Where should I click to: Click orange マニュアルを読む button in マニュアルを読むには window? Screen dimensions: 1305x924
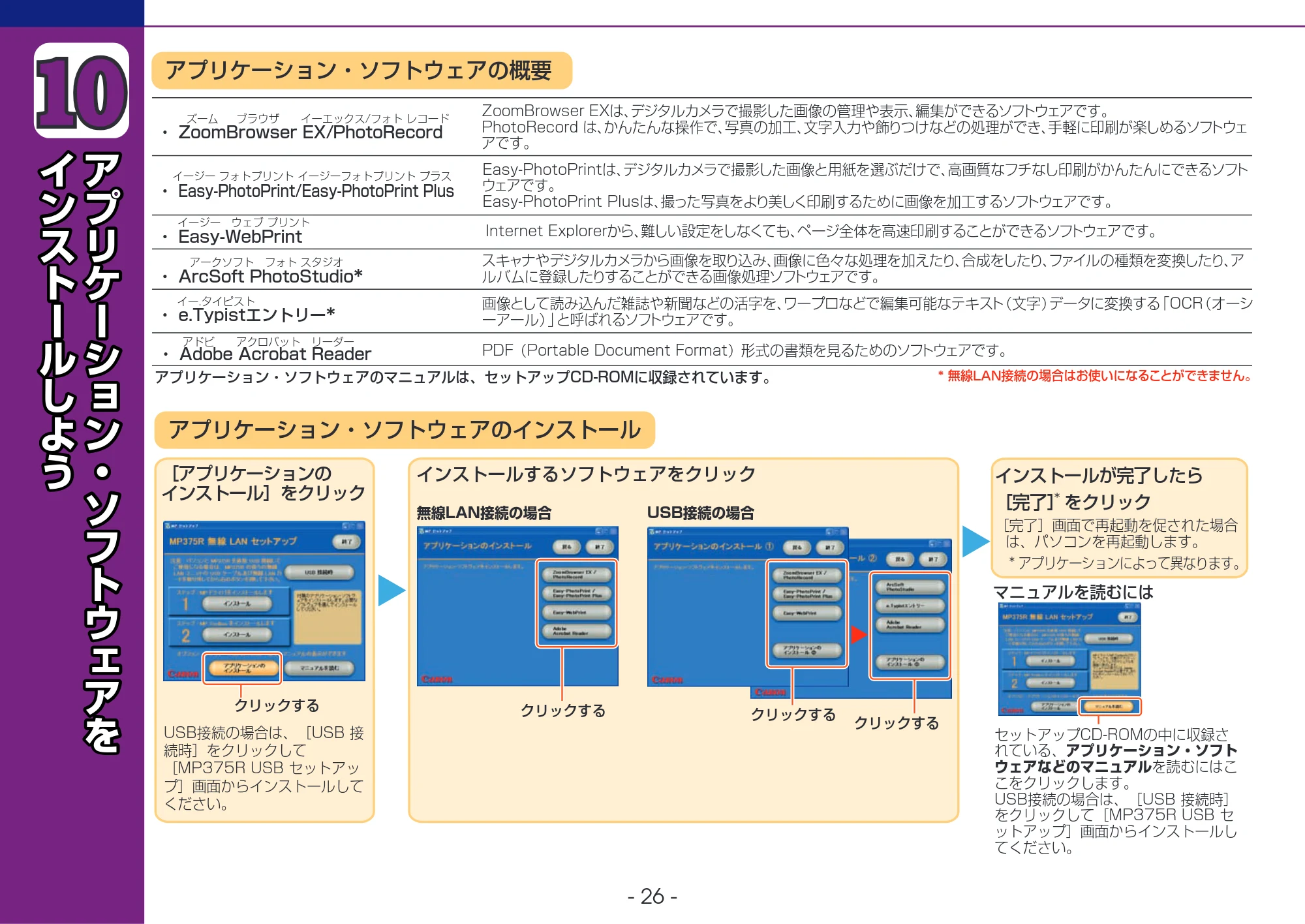click(1109, 706)
